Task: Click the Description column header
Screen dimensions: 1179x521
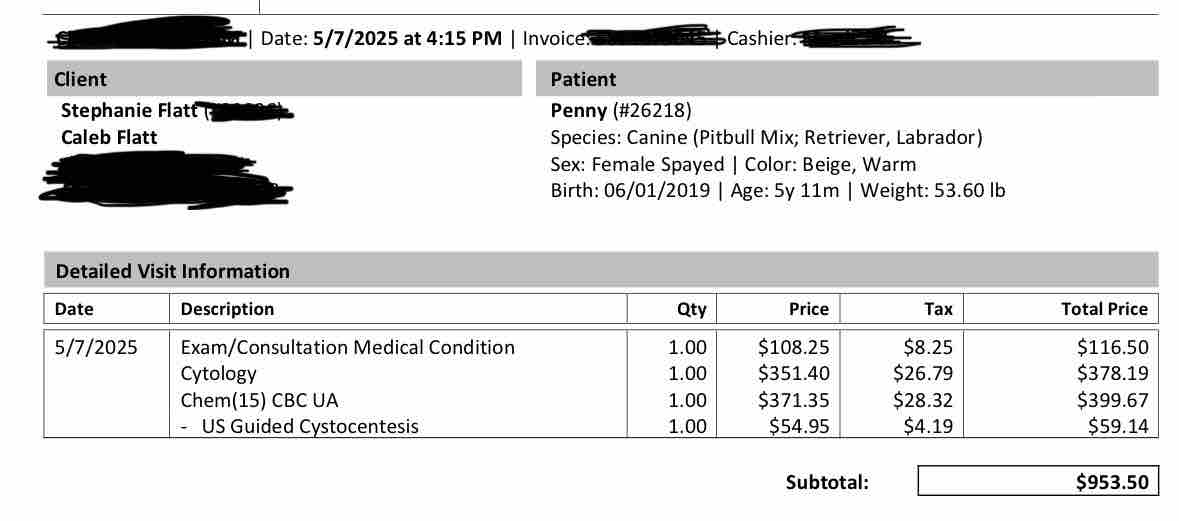Action: pyautogui.click(x=227, y=309)
